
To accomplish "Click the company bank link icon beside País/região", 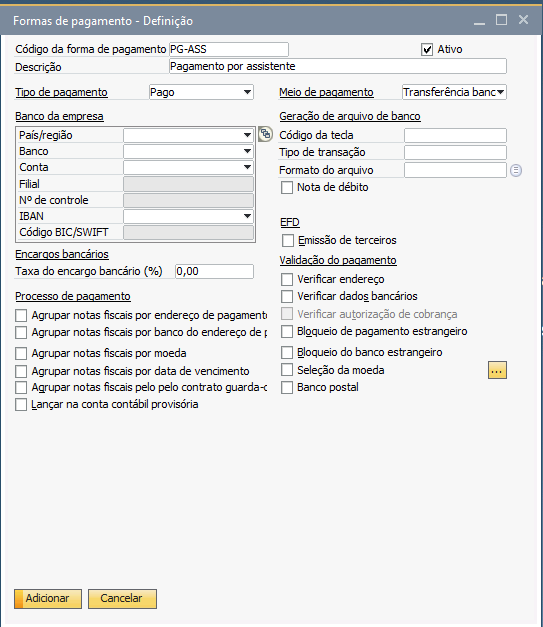I will 265,134.
